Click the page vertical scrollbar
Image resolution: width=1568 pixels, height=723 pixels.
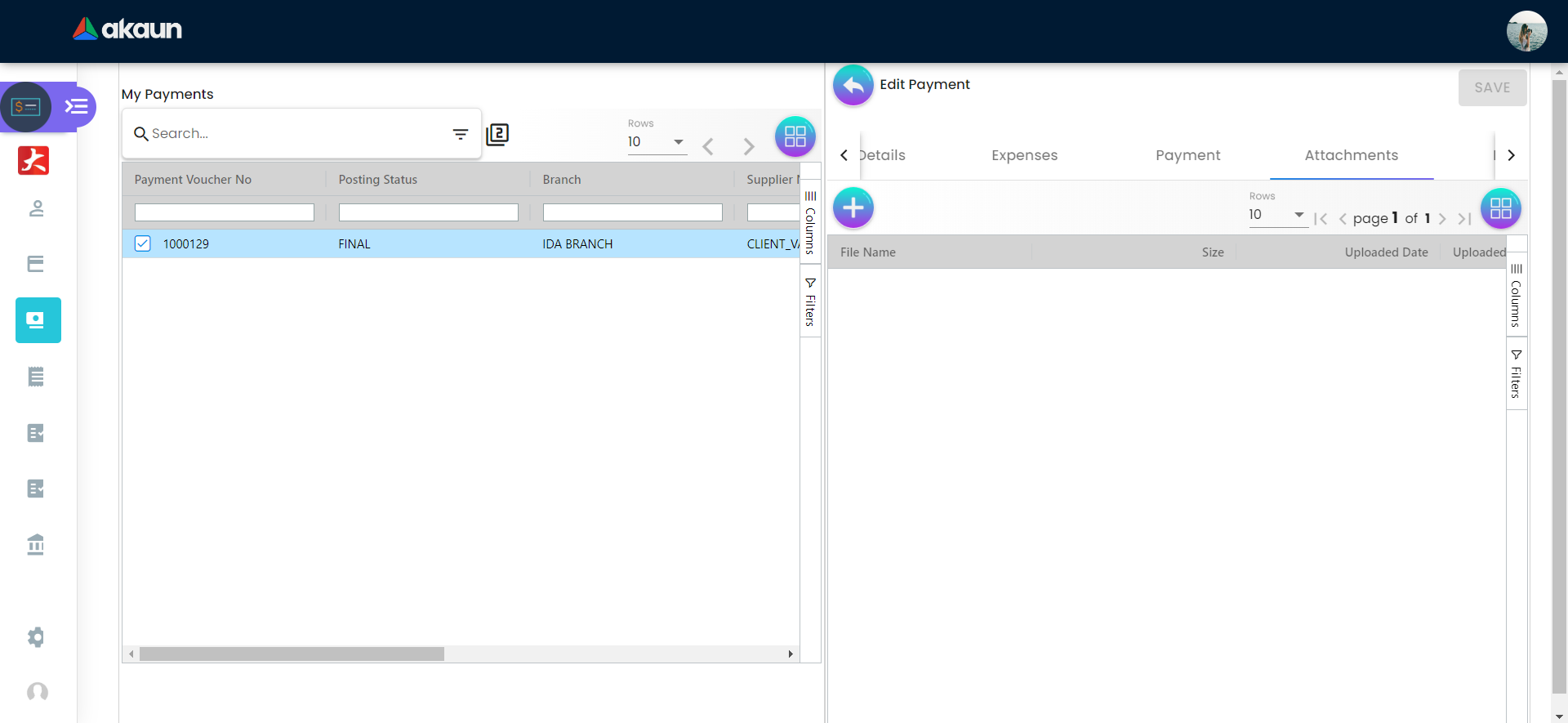[x=1559, y=386]
